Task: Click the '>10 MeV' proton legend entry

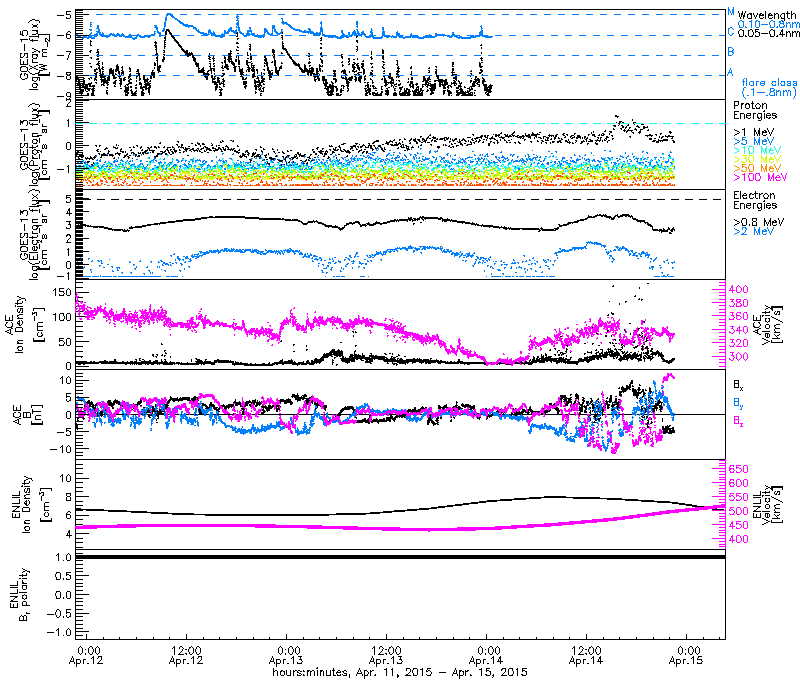Action: 757,150
